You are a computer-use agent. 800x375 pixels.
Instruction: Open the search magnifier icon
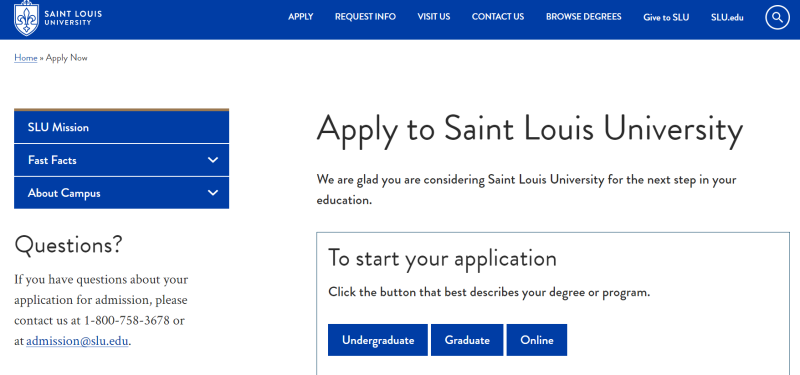coord(777,17)
